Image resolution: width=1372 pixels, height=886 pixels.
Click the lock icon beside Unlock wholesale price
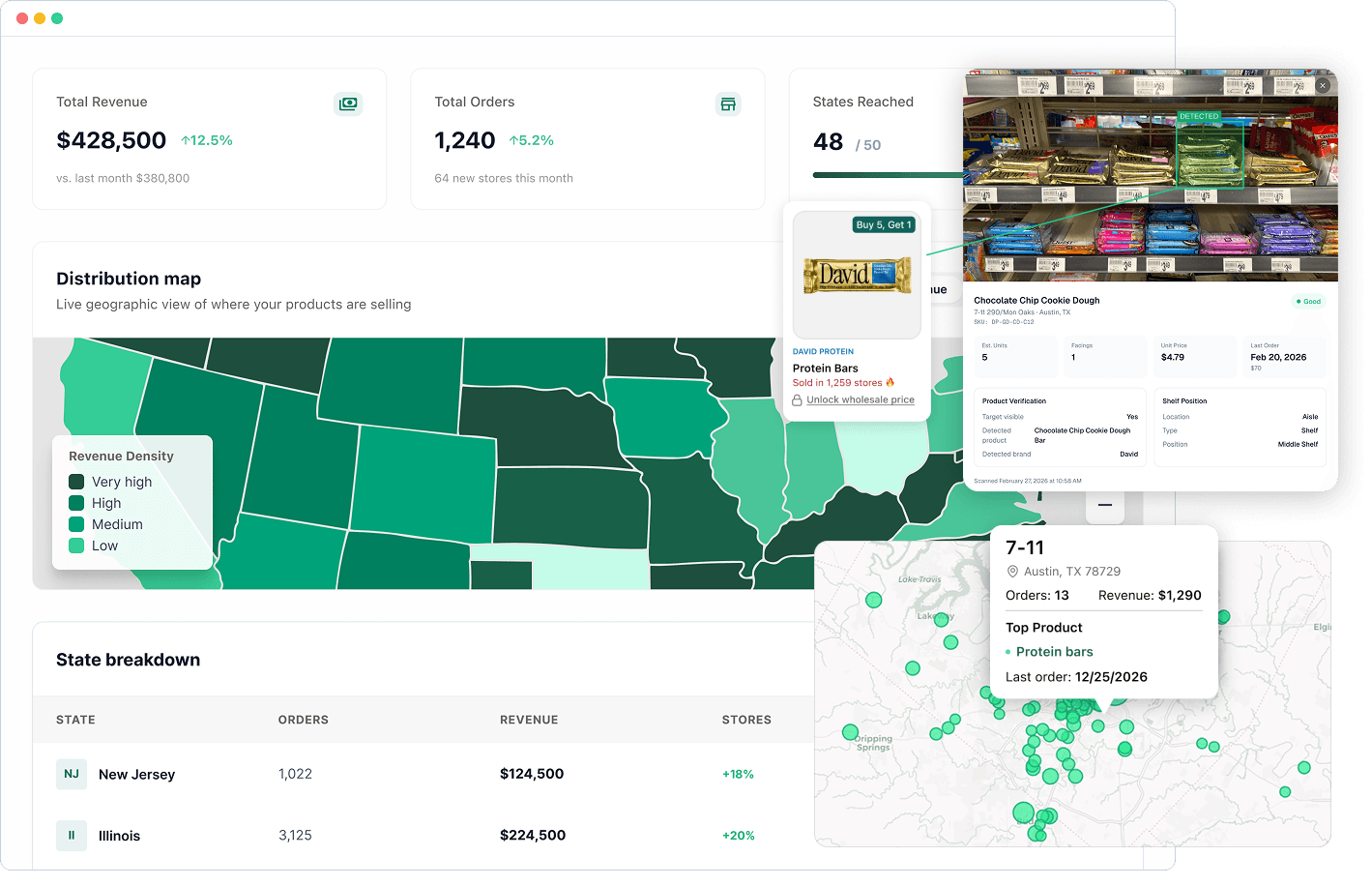coord(797,399)
